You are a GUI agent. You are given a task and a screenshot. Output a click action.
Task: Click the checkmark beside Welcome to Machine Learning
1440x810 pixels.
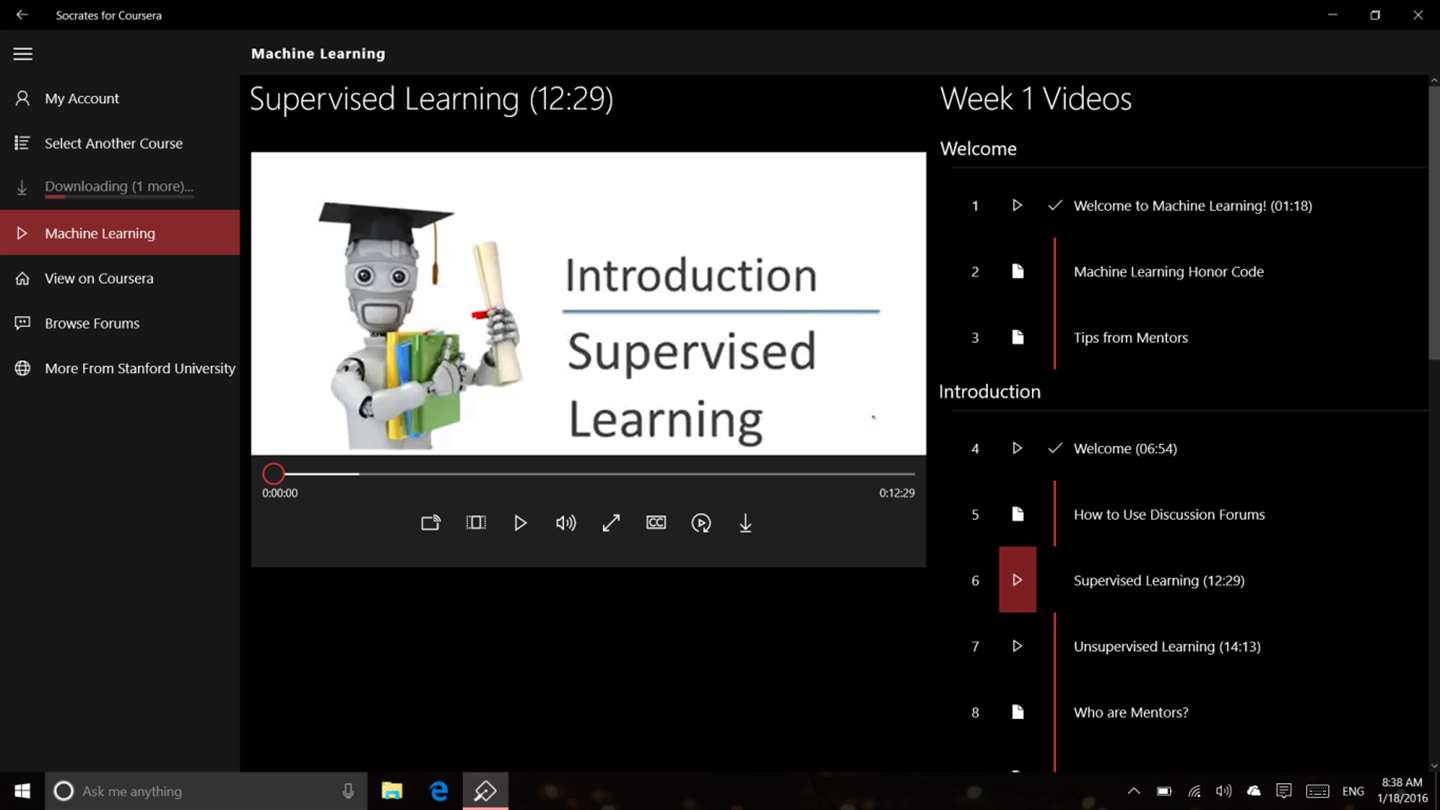point(1055,205)
